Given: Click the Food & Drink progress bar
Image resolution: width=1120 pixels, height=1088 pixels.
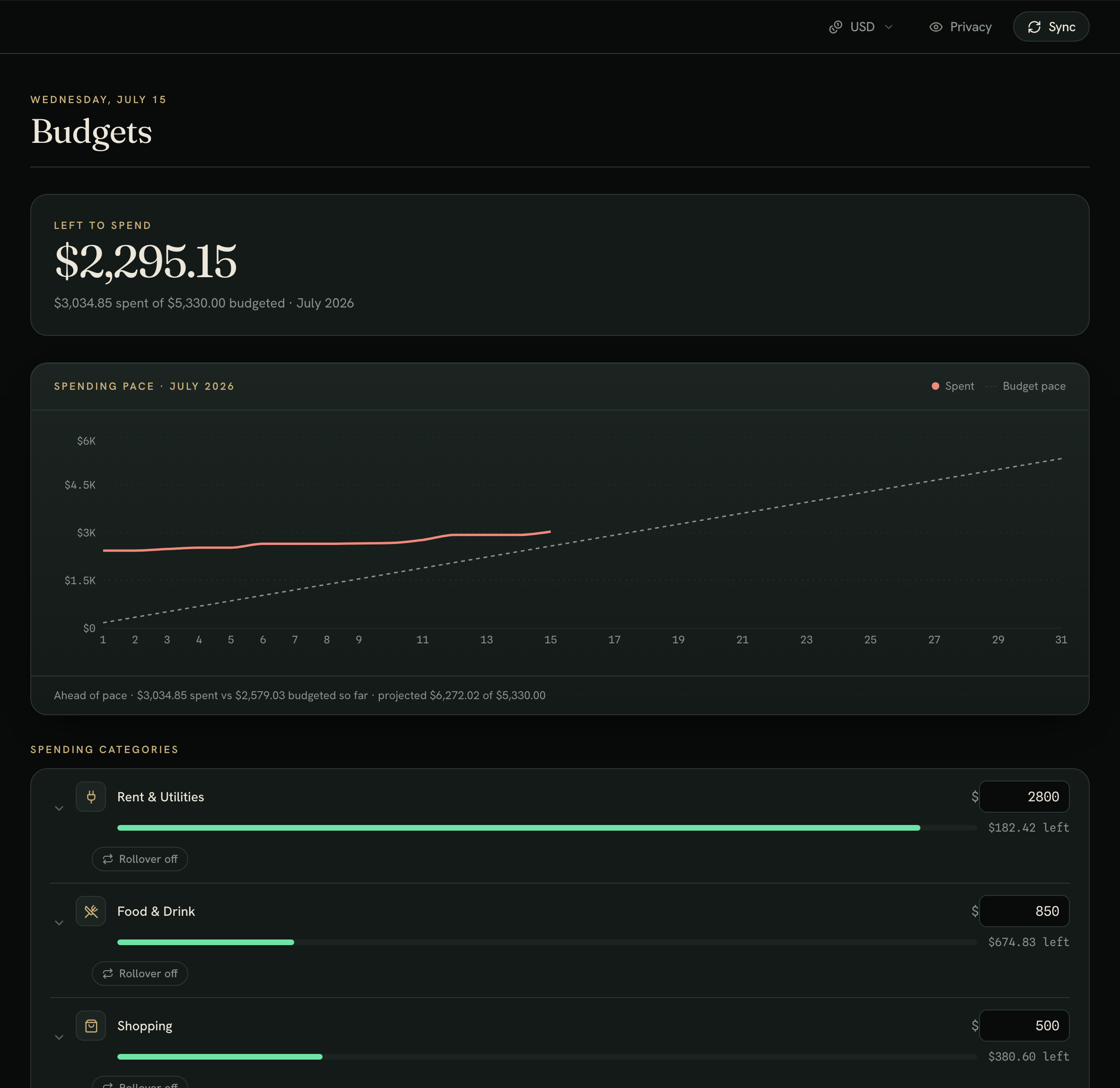Looking at the screenshot, I should [x=547, y=942].
